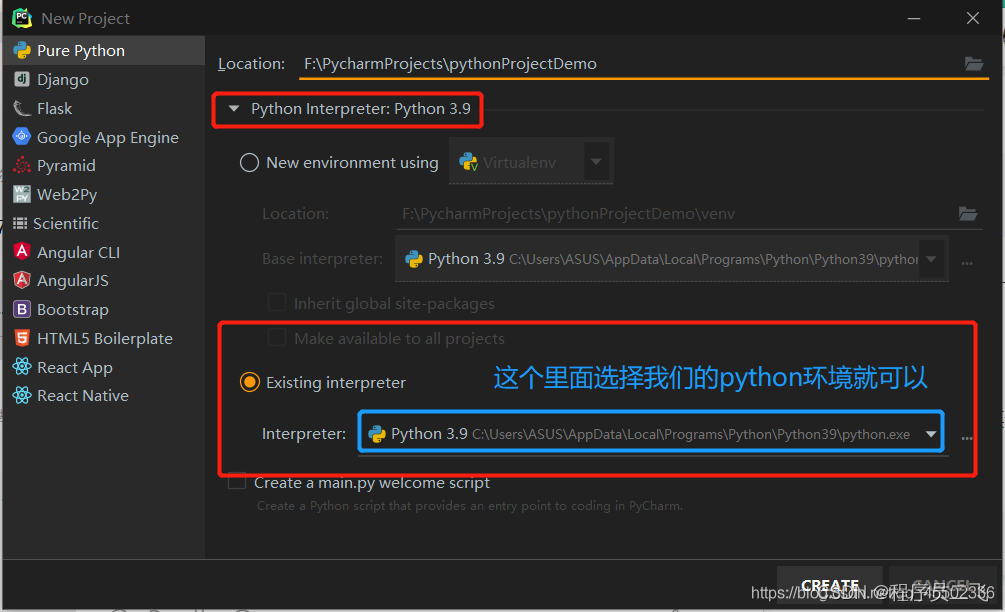Click the Angular CLI icon
Image resolution: width=1005 pixels, height=612 pixels.
(x=22, y=251)
